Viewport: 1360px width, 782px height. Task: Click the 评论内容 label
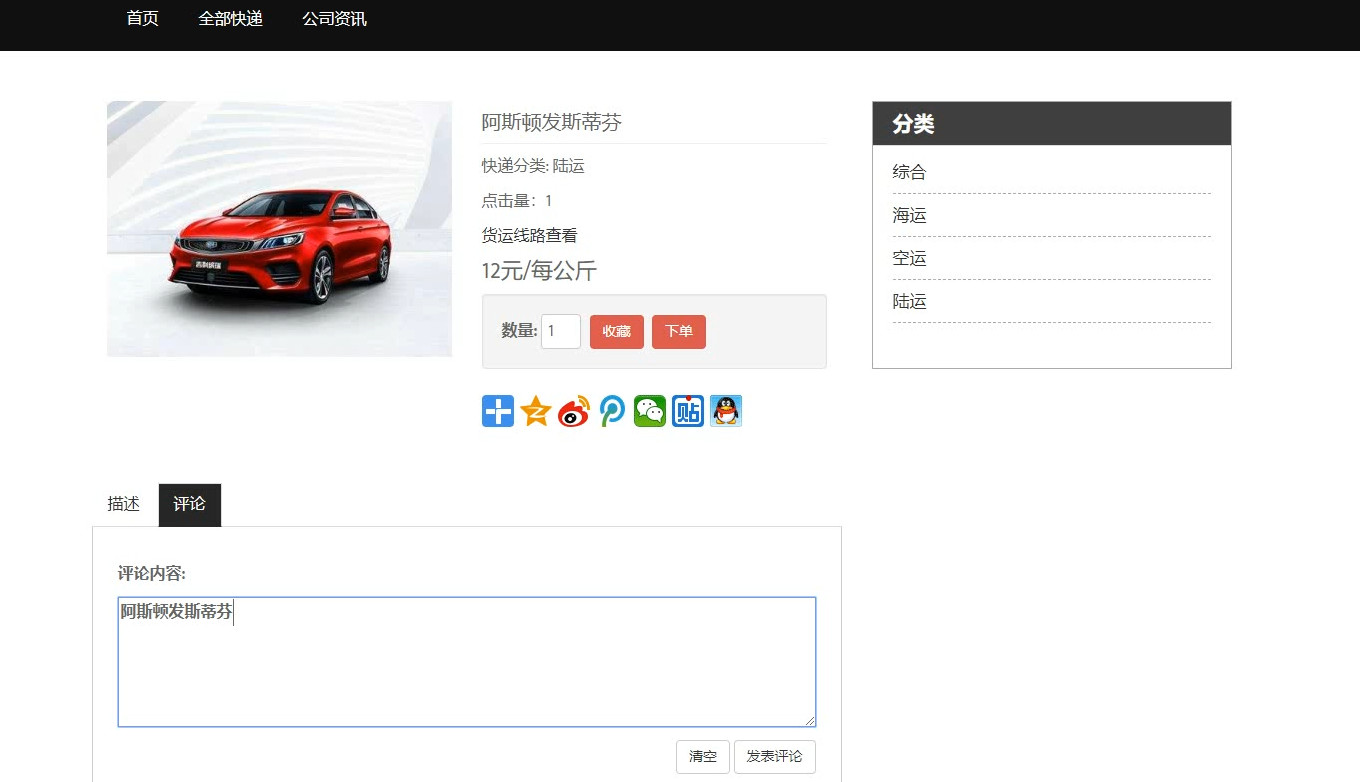152,574
